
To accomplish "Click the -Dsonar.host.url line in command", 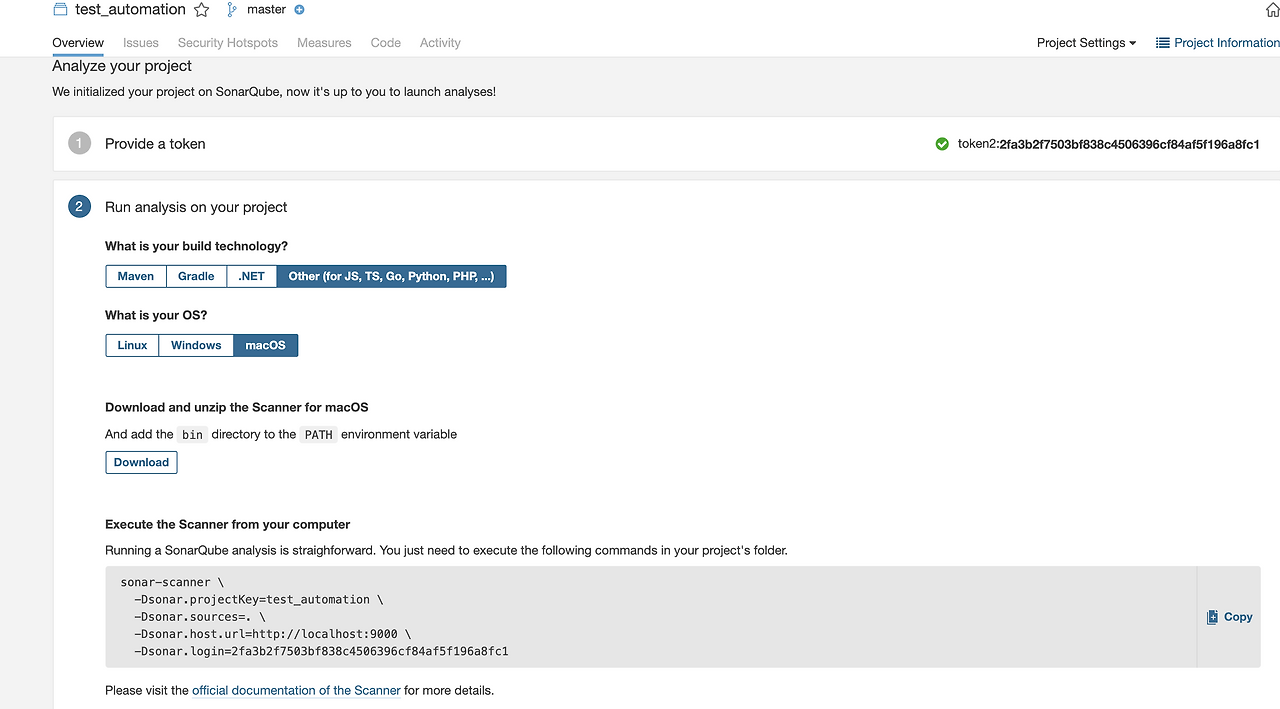I will coord(272,634).
